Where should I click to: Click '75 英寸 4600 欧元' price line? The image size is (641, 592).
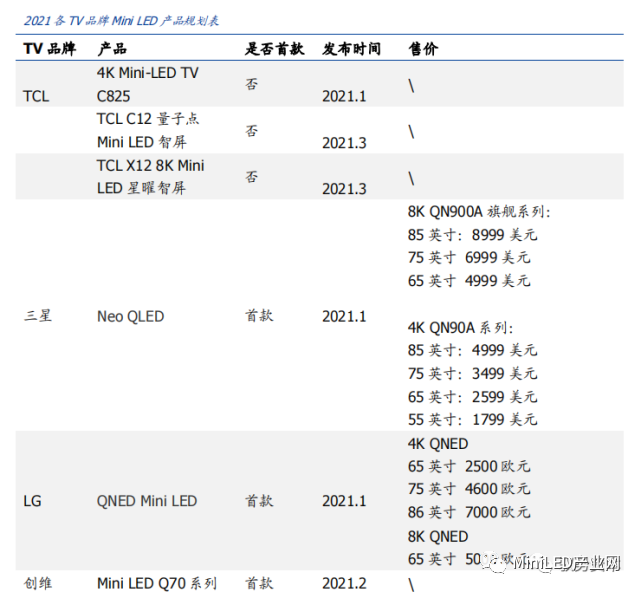[469, 489]
